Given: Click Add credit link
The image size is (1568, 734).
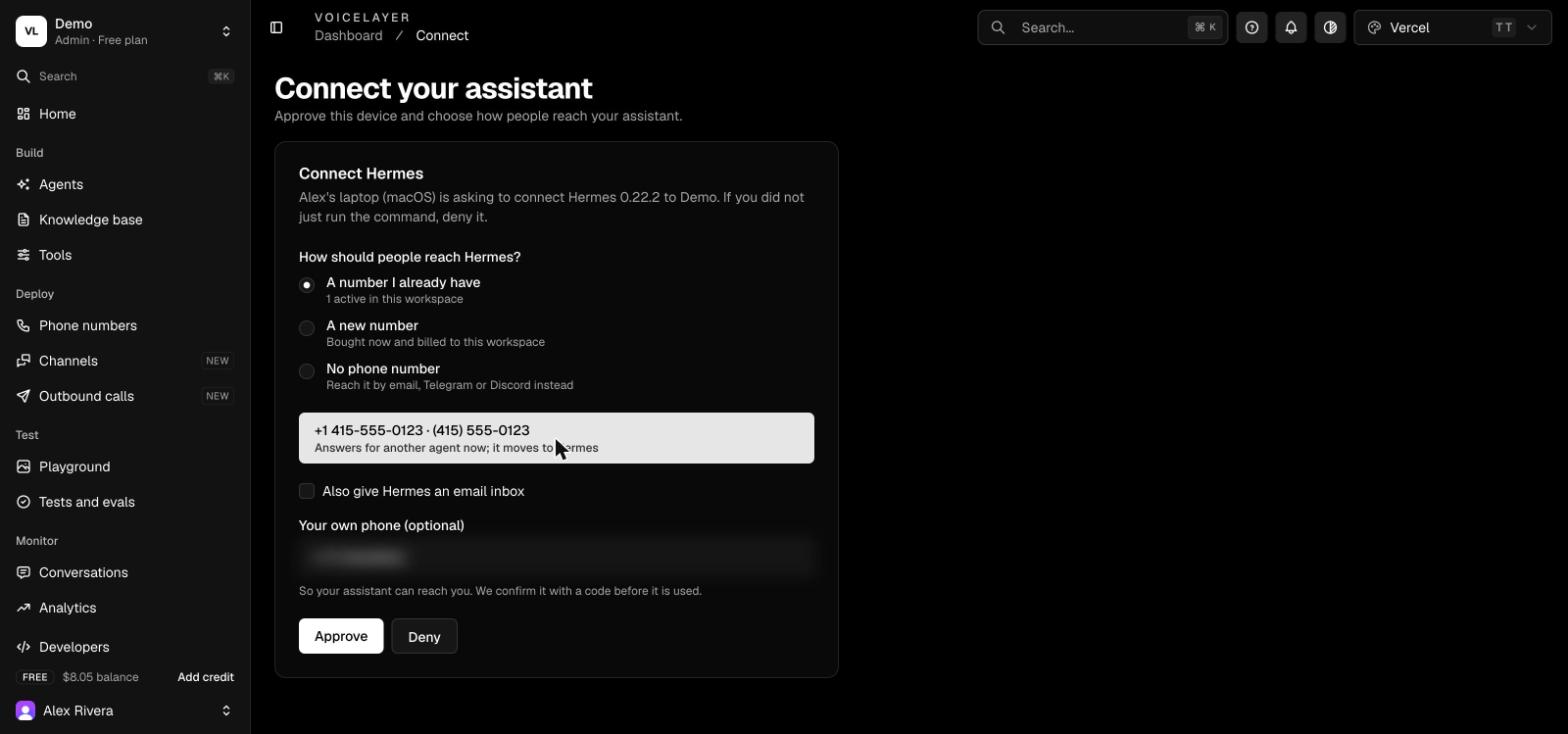Looking at the screenshot, I should (x=206, y=677).
